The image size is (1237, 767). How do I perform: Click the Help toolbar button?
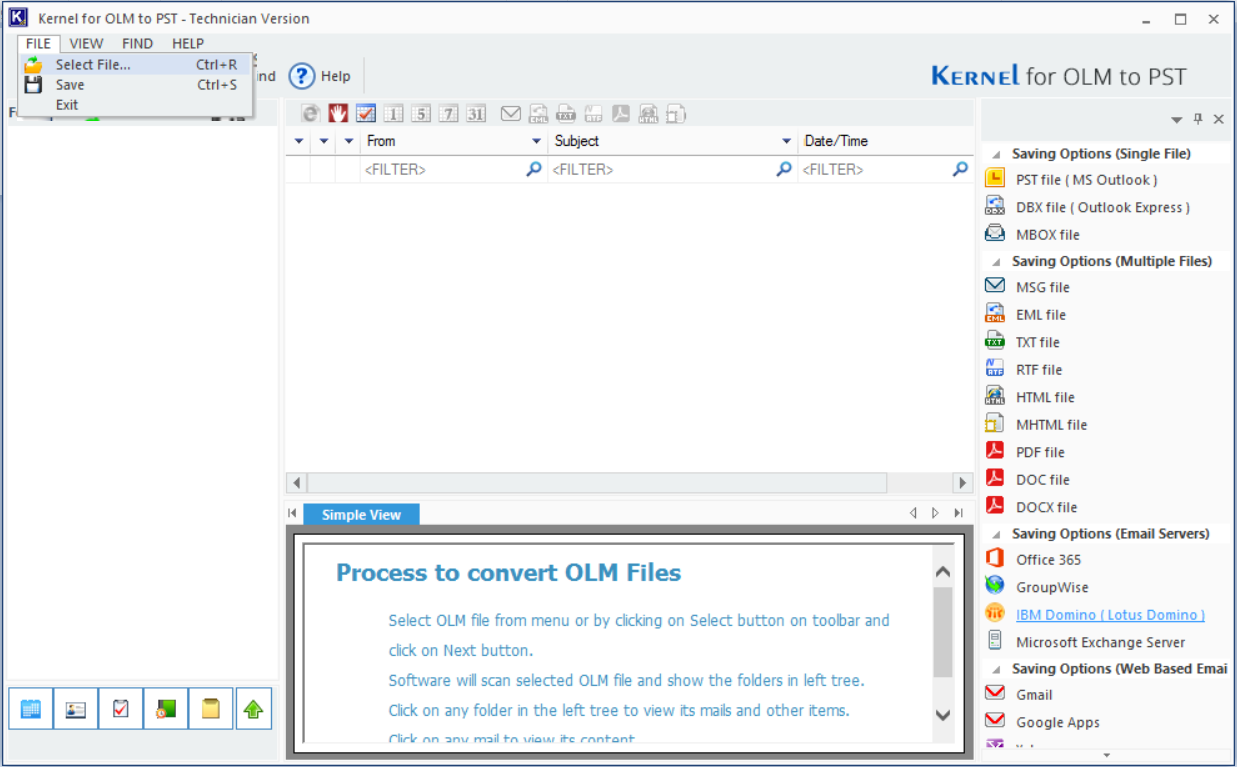tap(320, 76)
